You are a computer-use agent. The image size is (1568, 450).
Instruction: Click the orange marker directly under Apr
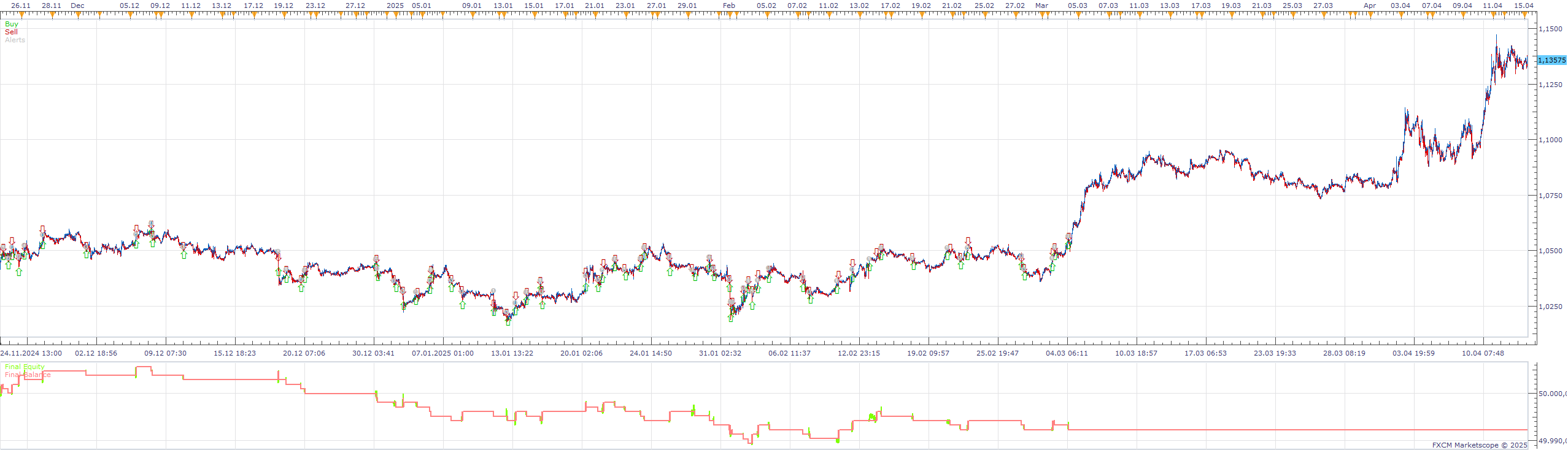(x=1370, y=15)
